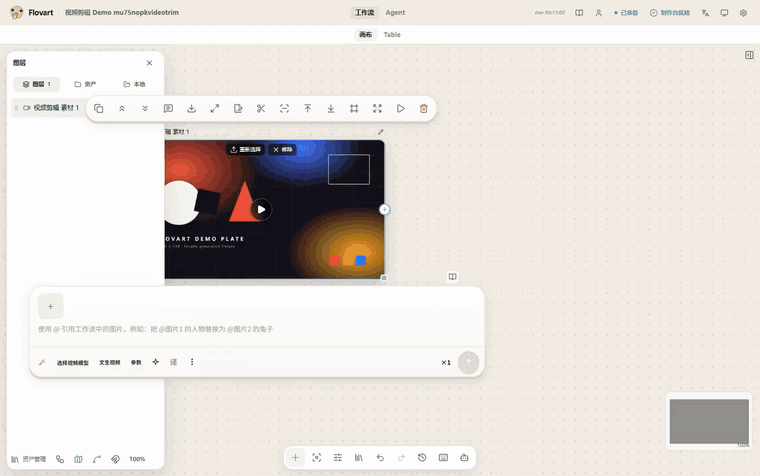Viewport: 760px width, 476px height.
Task: Click the plus connector on video's right edge
Action: [x=384, y=209]
